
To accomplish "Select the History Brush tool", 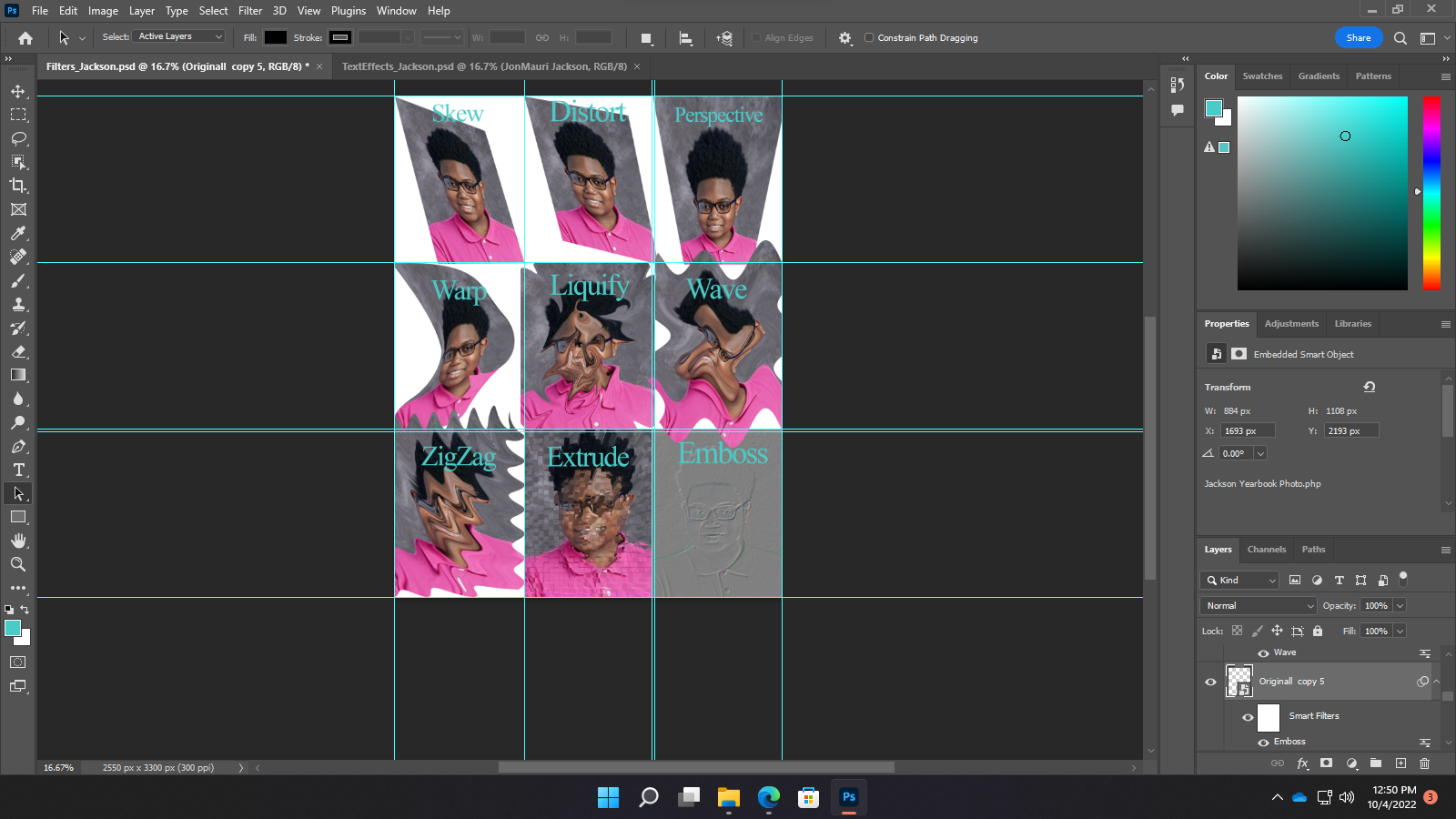I will [18, 328].
